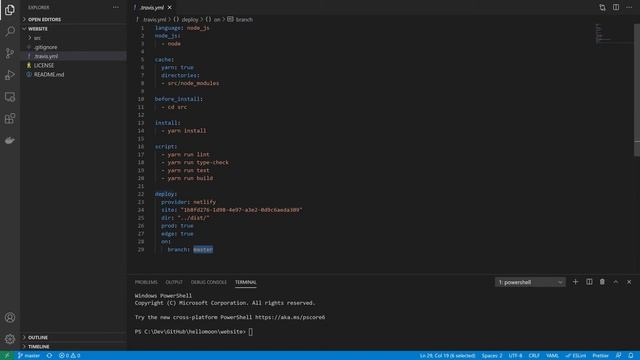
Task: Open the https://aka.ms/pscore6 link in terminal
Action: 290,317
